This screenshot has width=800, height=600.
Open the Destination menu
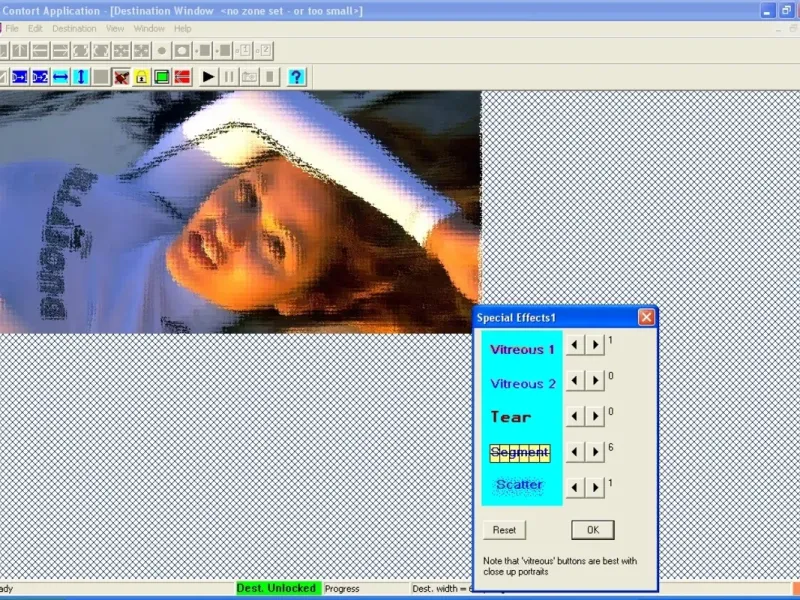tap(73, 28)
